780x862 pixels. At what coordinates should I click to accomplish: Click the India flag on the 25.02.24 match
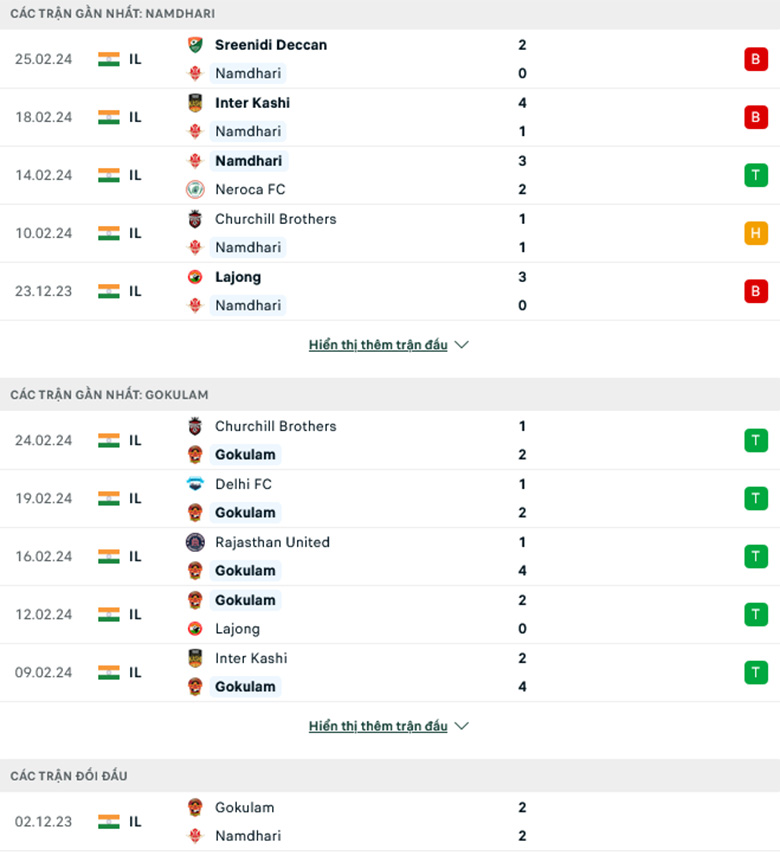click(109, 59)
